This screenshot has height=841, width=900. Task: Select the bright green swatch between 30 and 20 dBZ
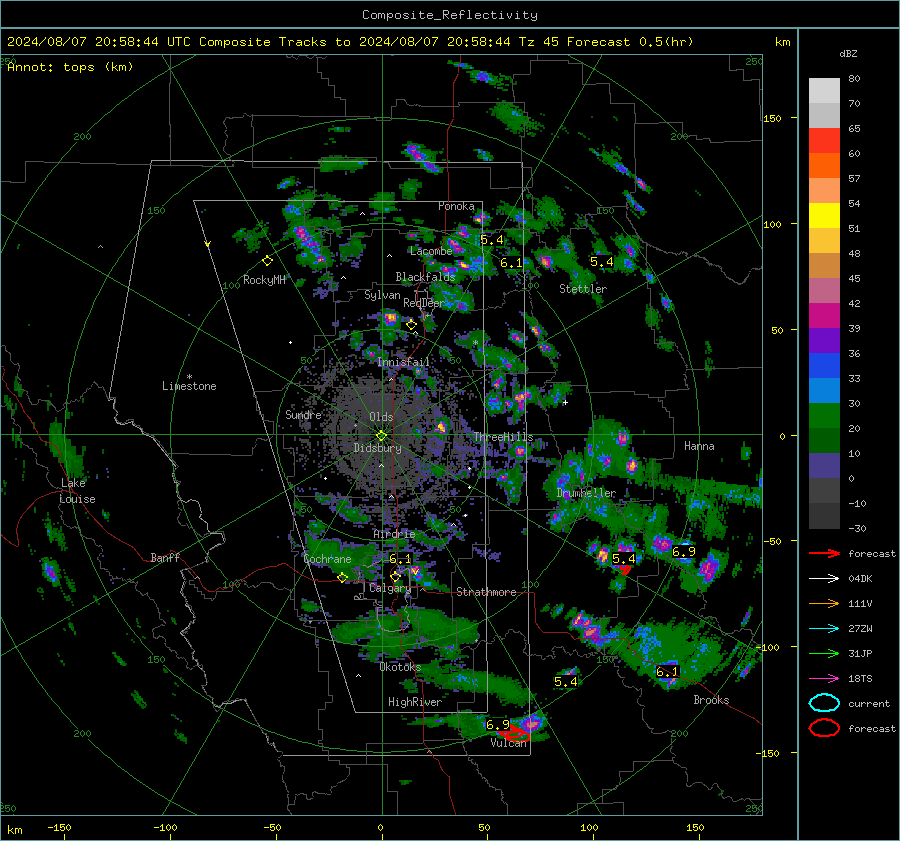[824, 415]
